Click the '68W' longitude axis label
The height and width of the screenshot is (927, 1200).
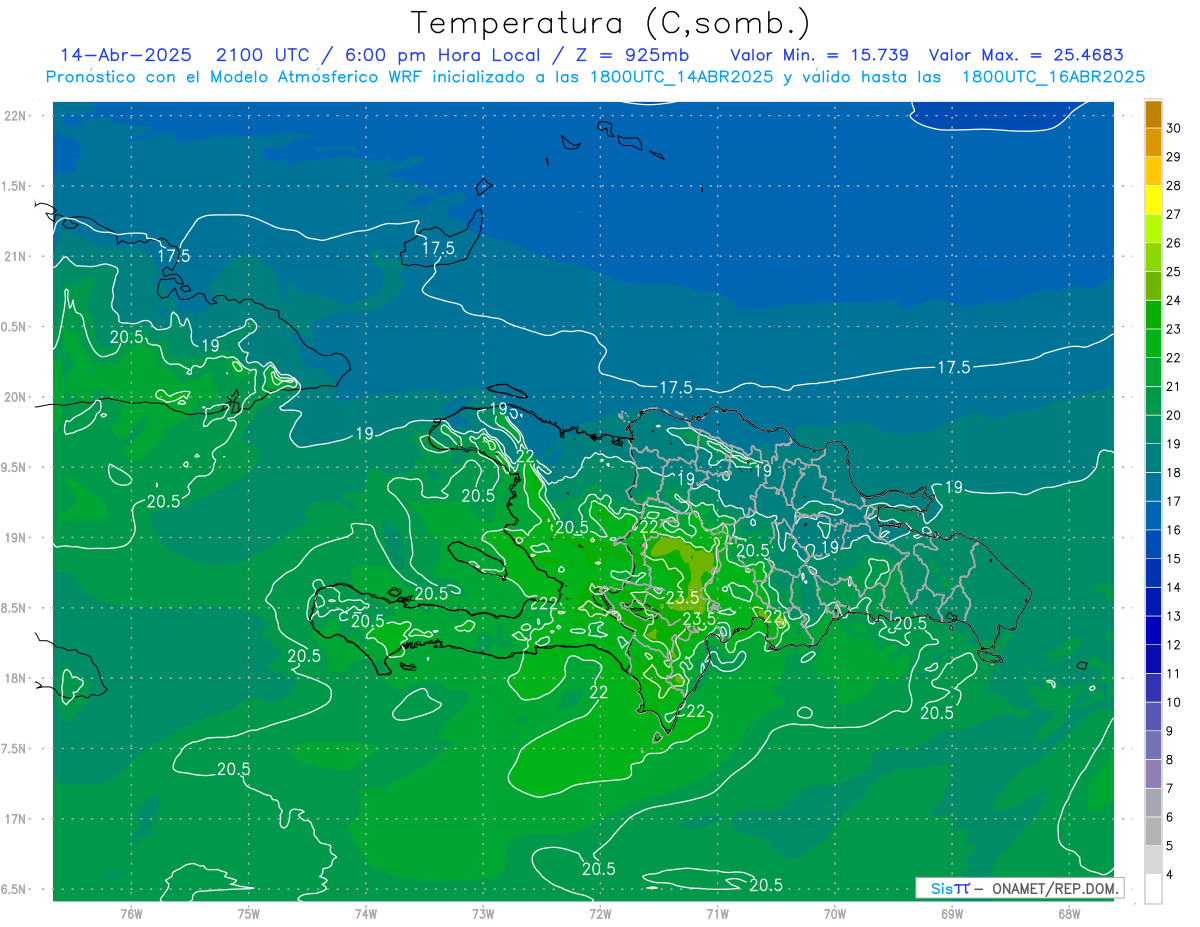click(x=1069, y=914)
